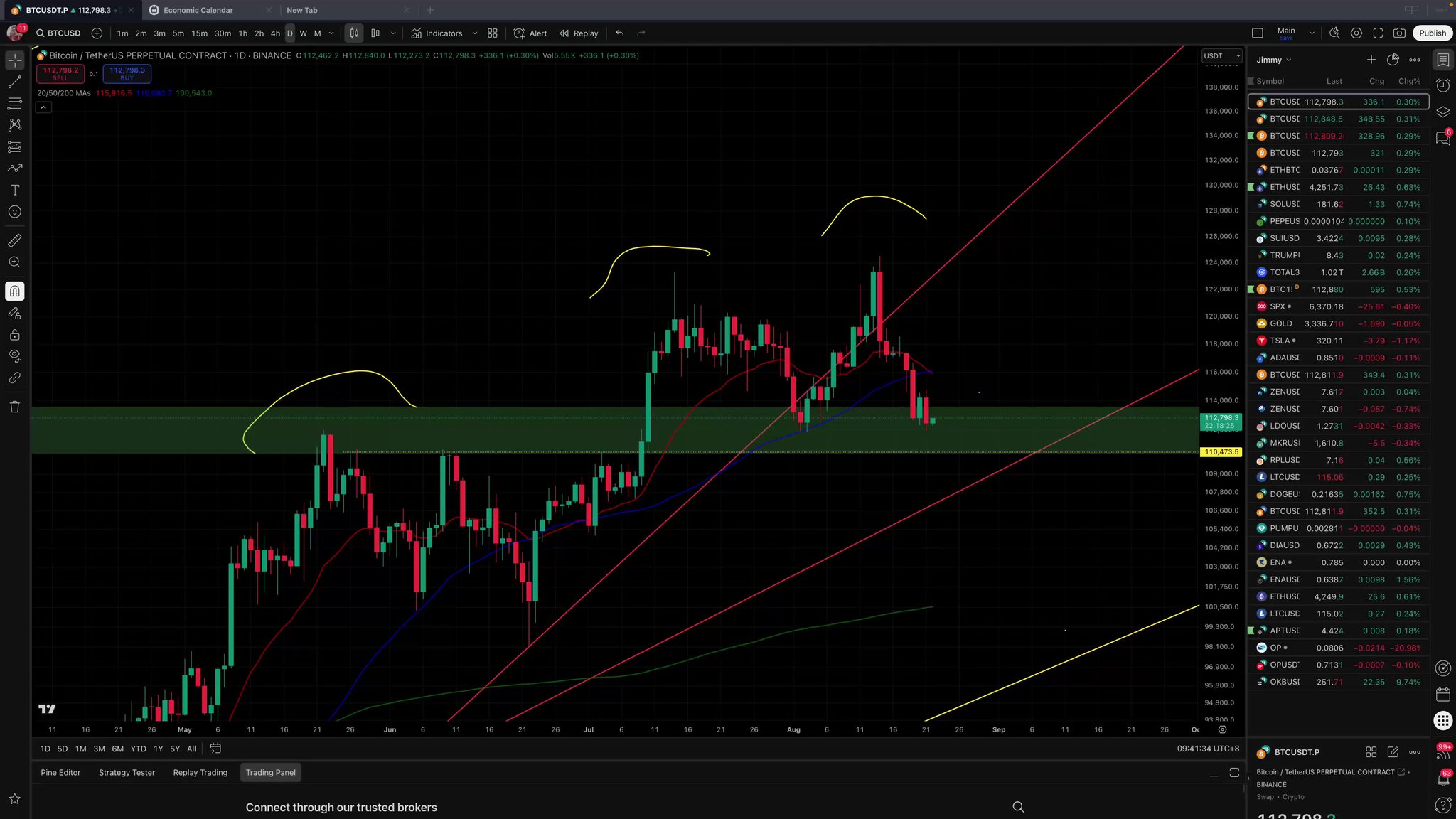Open the candlestick chart style selector
Screen dimensions: 1456x819
[354, 33]
